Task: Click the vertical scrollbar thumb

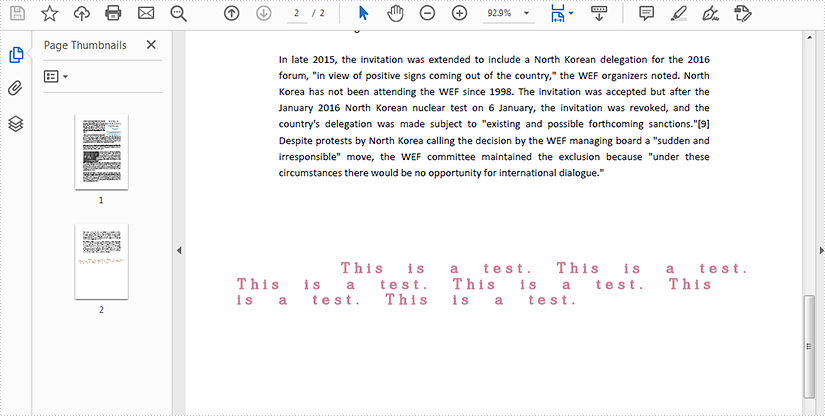Action: (x=809, y=347)
